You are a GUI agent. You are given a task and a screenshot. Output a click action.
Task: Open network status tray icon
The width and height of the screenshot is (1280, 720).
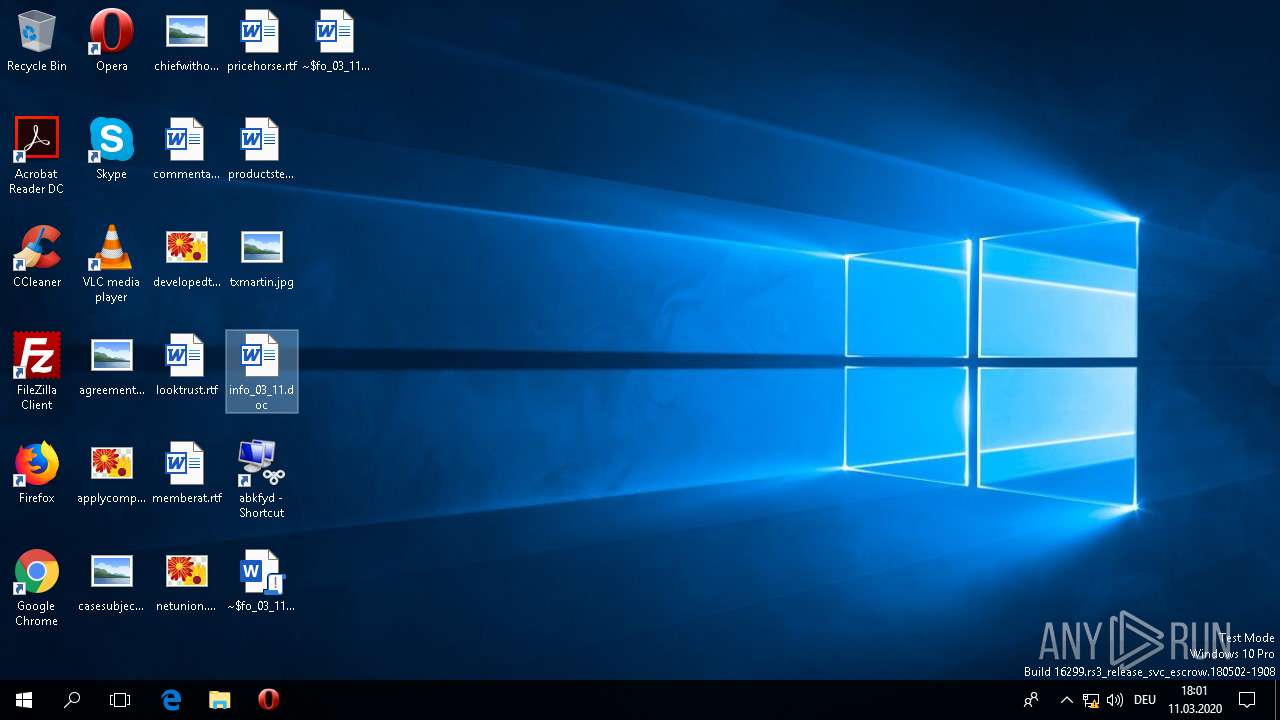tap(1091, 700)
